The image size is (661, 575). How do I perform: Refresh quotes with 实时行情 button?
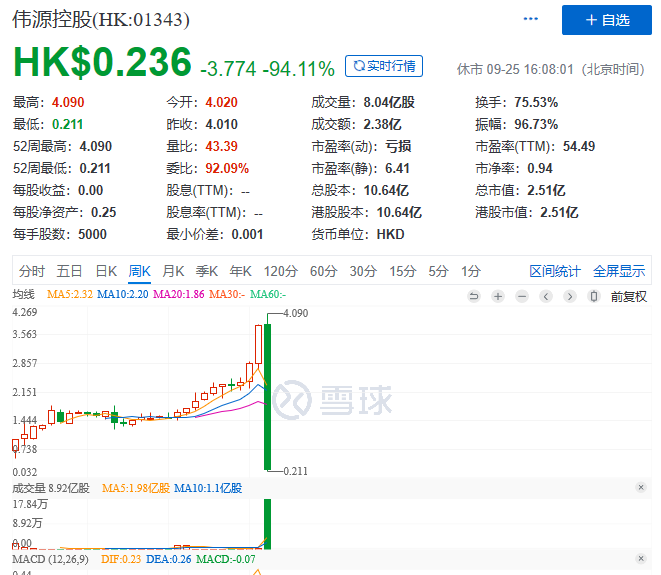pyautogui.click(x=384, y=66)
